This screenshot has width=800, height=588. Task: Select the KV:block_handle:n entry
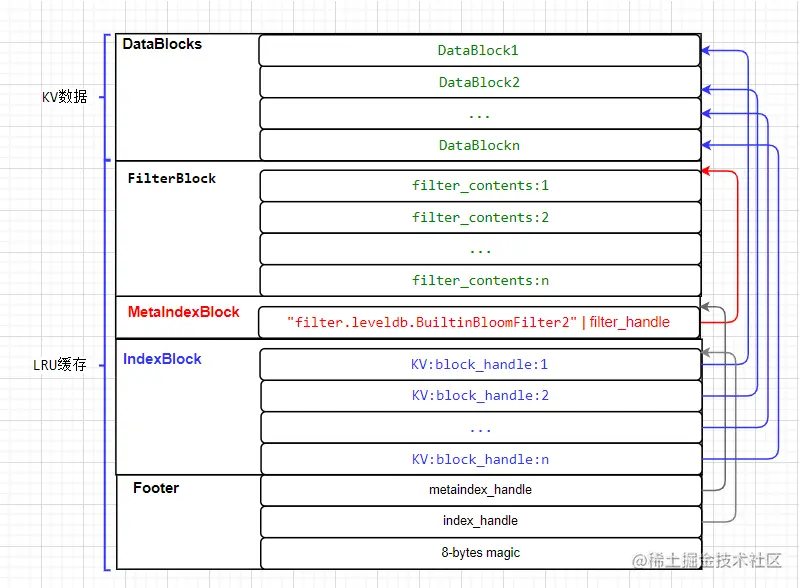479,459
